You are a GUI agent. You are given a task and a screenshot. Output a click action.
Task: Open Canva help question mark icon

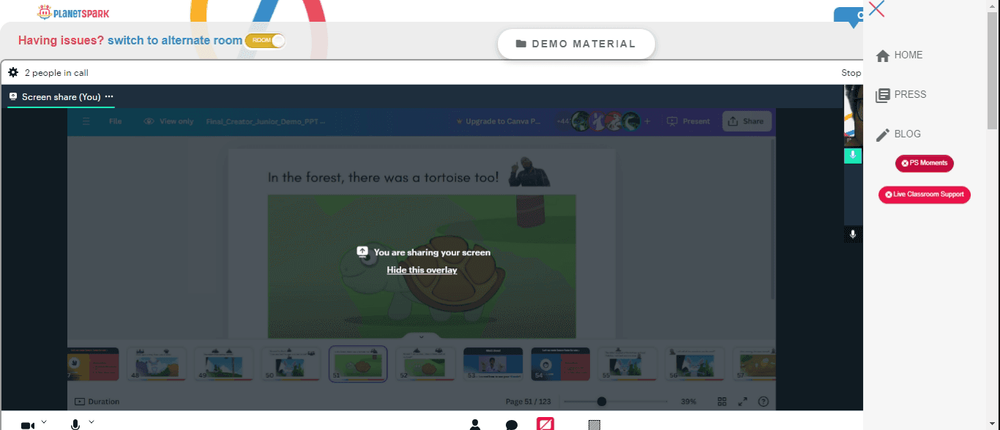[763, 401]
